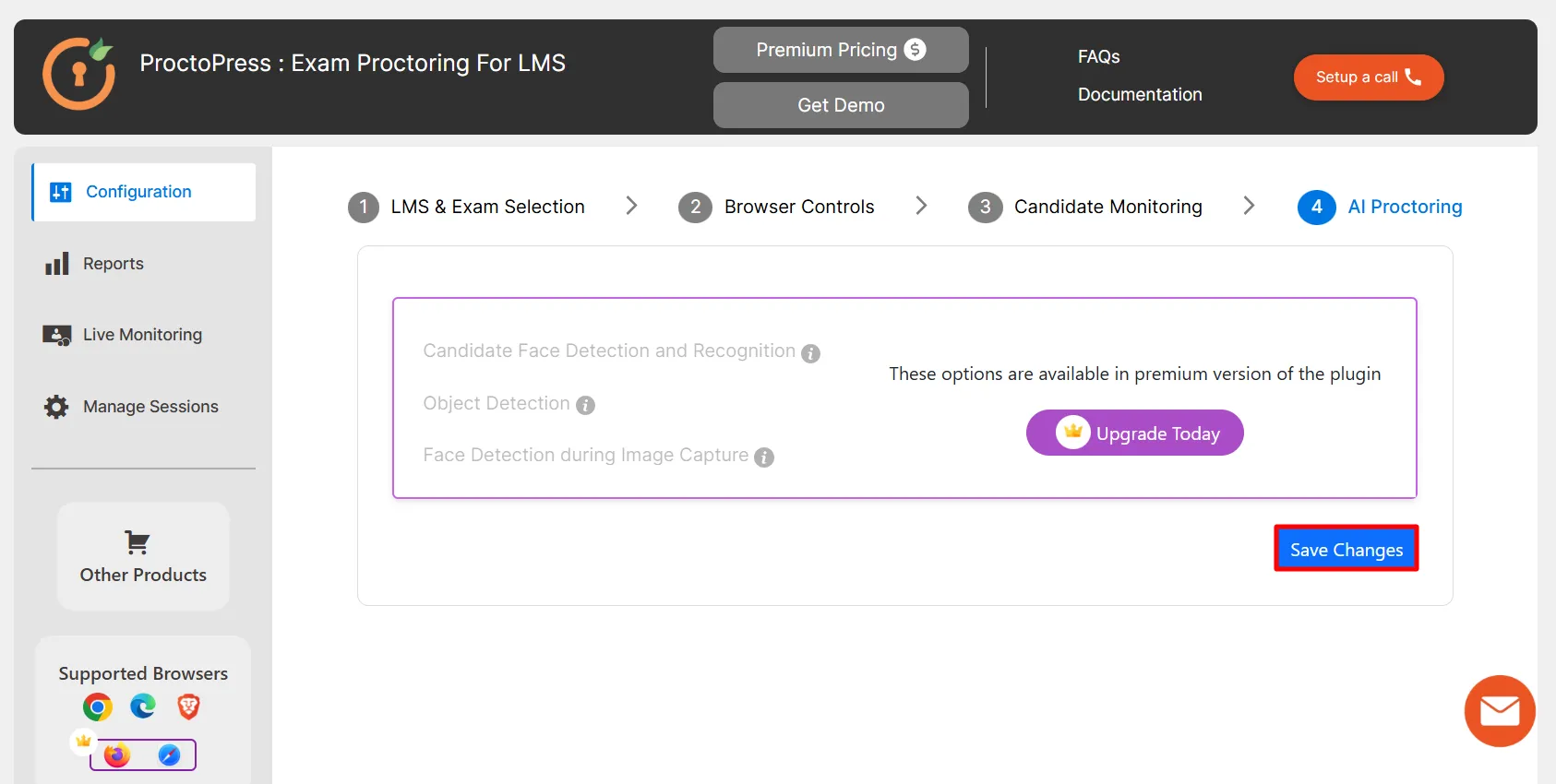Click the Premium Pricing button
The height and width of the screenshot is (784, 1556).
coord(841,50)
